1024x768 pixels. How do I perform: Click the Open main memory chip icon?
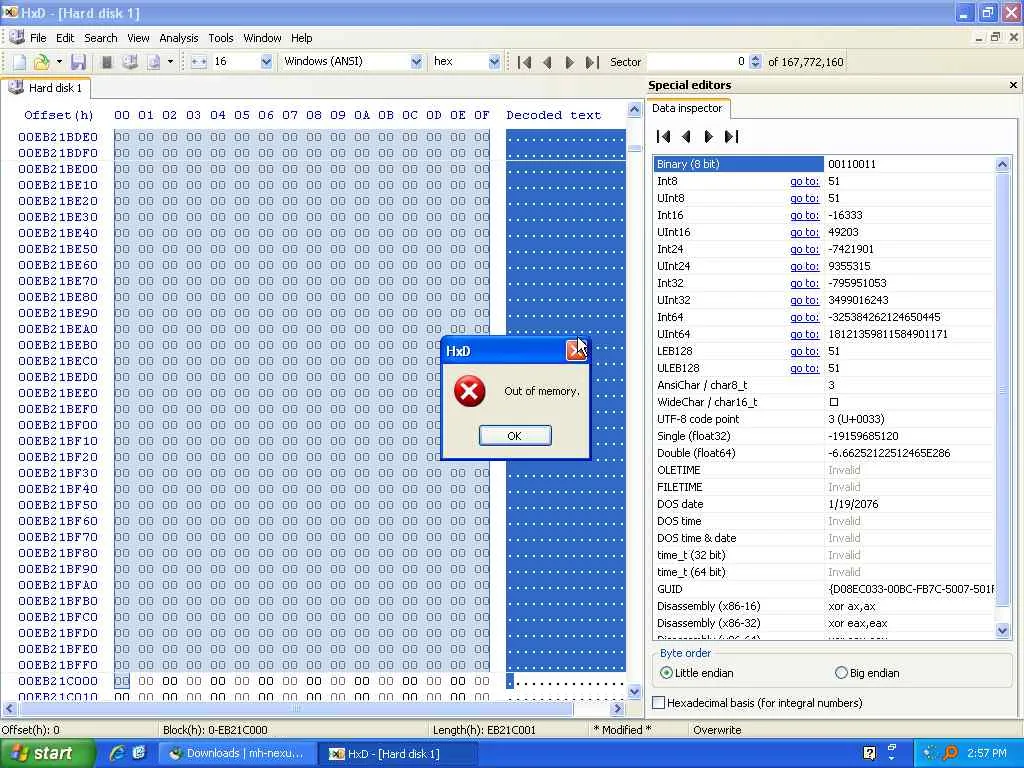tap(107, 62)
